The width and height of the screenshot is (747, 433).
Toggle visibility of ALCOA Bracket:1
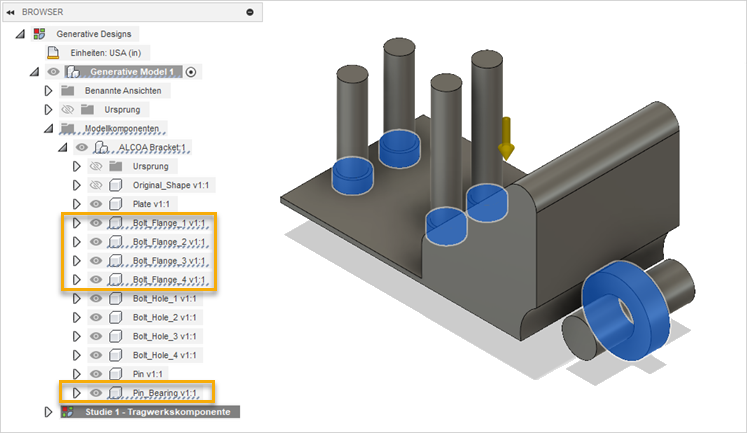pos(82,148)
